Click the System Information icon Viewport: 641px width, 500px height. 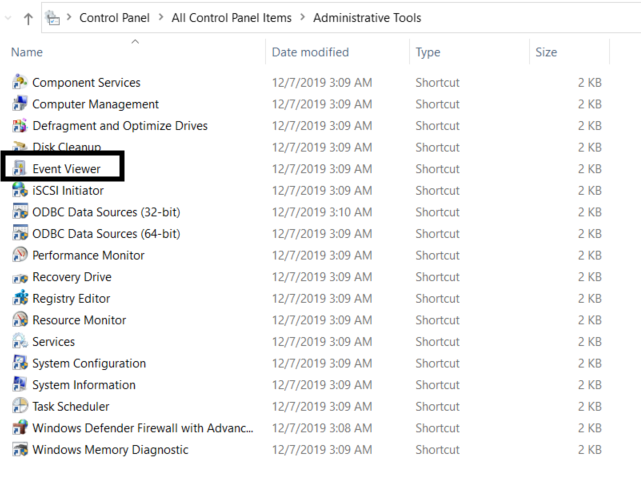click(20, 385)
